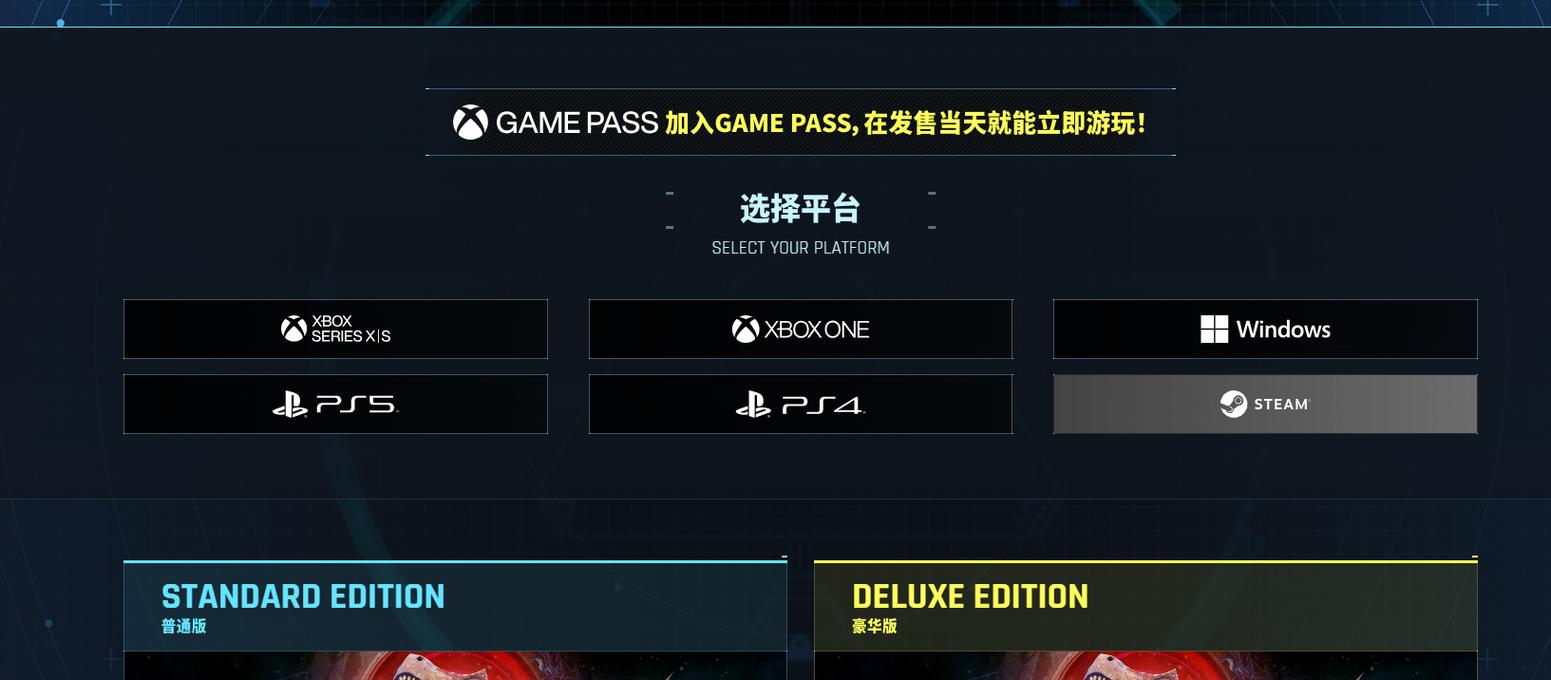
Task: Click the PlayStation logo next to PS4
Action: pos(753,404)
